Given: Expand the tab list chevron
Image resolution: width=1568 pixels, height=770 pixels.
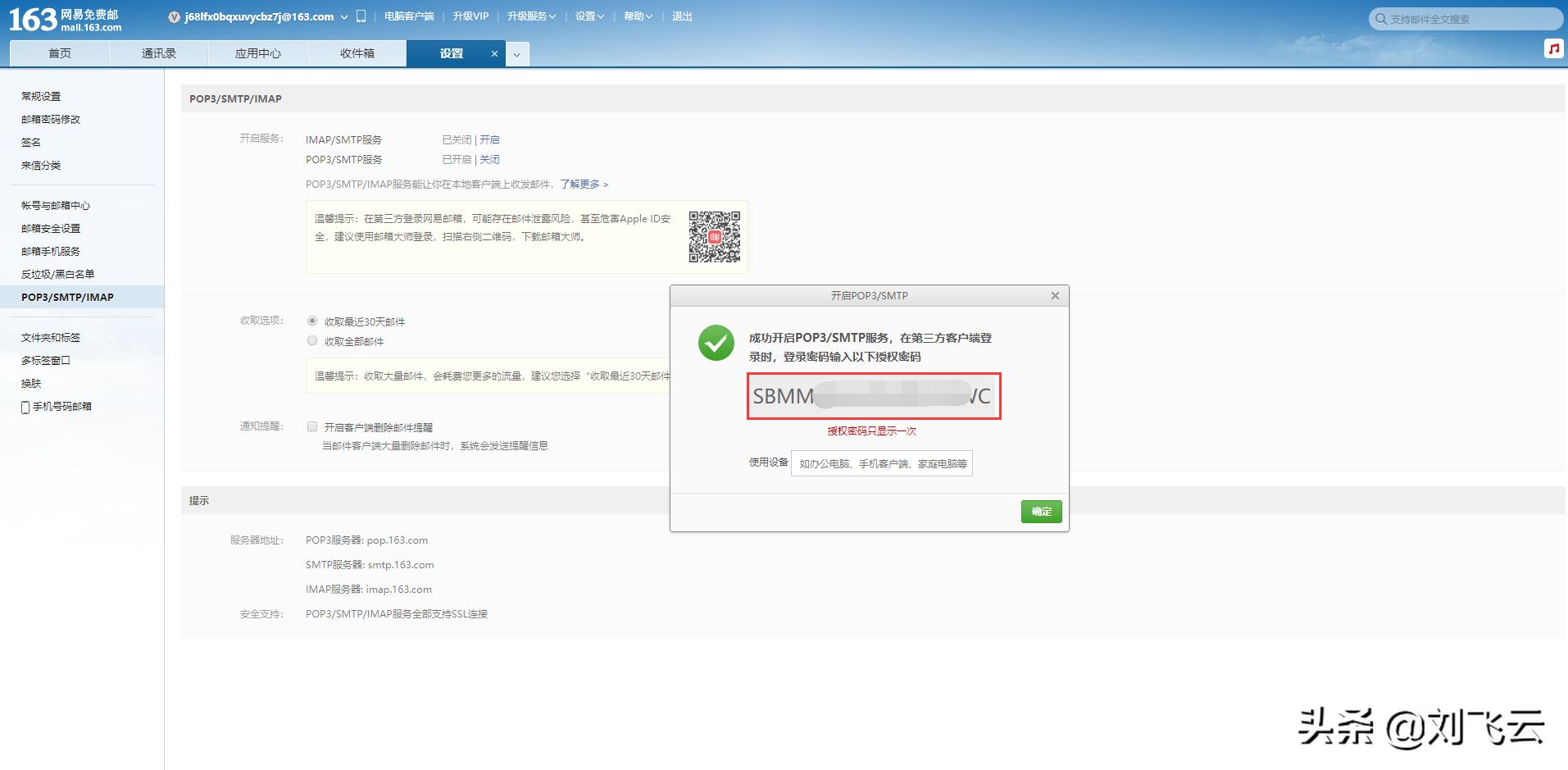Looking at the screenshot, I should [x=516, y=55].
